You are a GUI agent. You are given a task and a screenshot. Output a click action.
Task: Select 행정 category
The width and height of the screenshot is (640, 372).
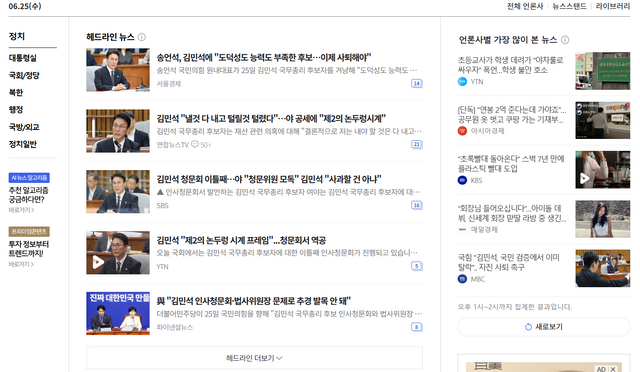click(16, 109)
